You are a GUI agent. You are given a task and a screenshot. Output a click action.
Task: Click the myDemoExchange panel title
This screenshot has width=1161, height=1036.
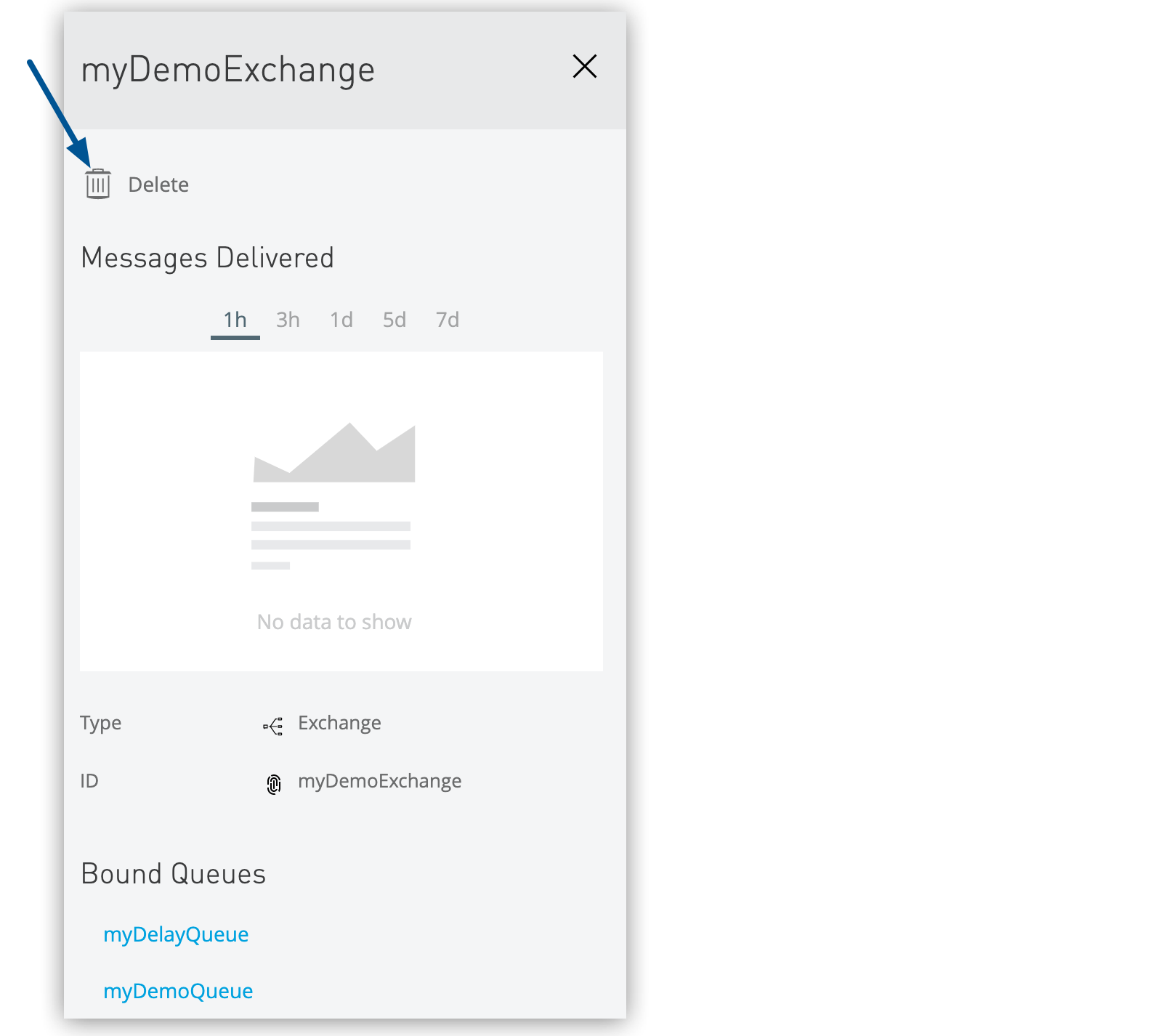pos(228,70)
